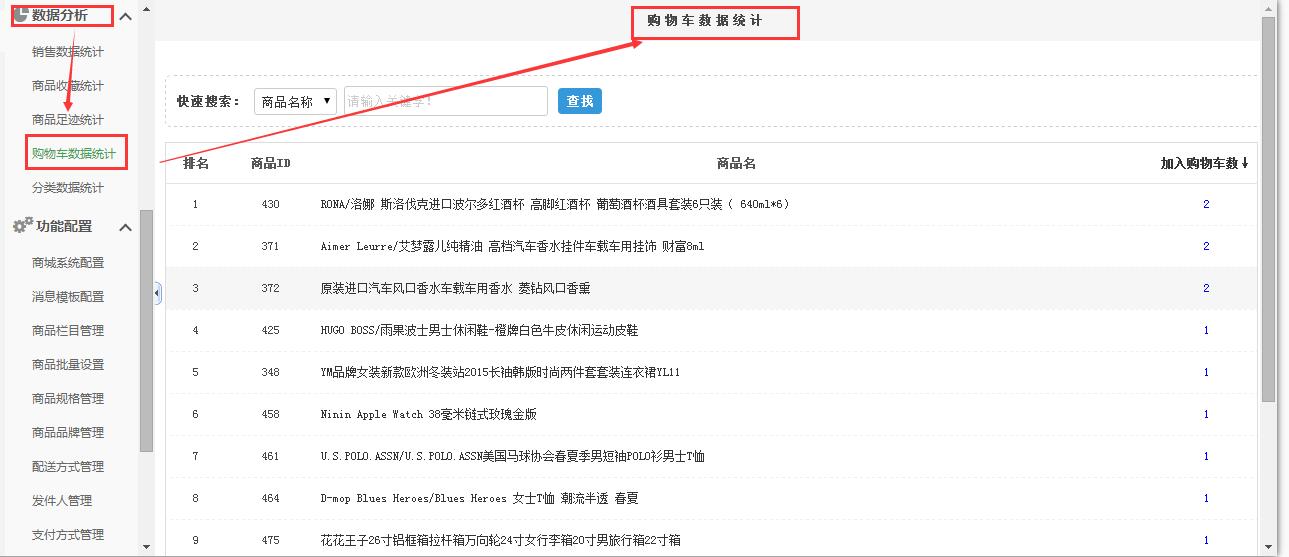This screenshot has width=1289, height=557.
Task: Go to 商品足迹统计 page
Action: (67, 120)
